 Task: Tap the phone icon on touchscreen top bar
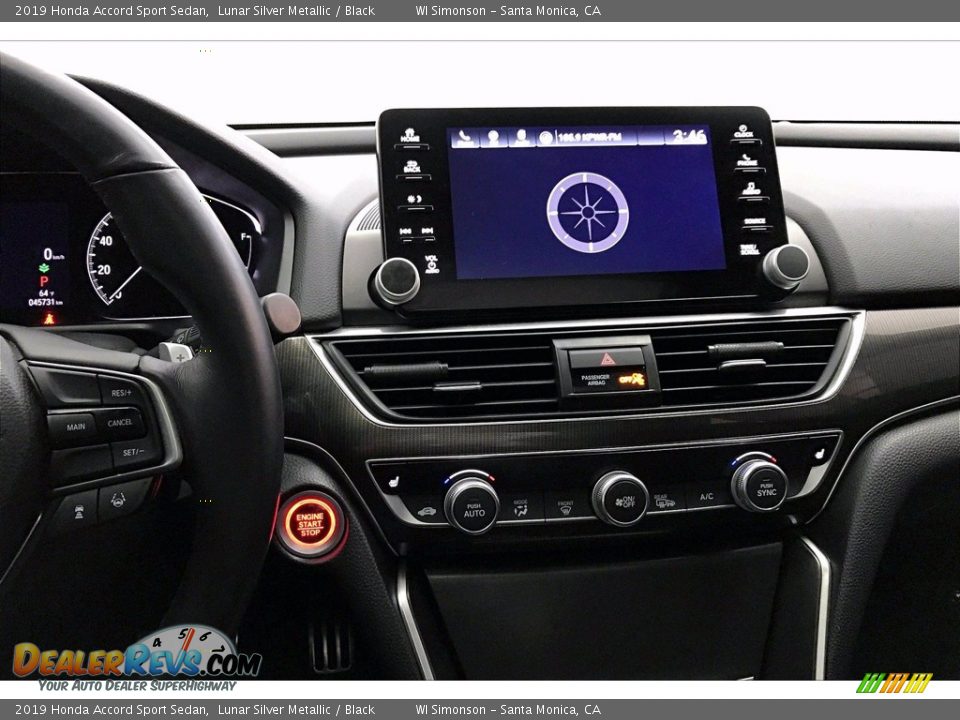(x=464, y=138)
